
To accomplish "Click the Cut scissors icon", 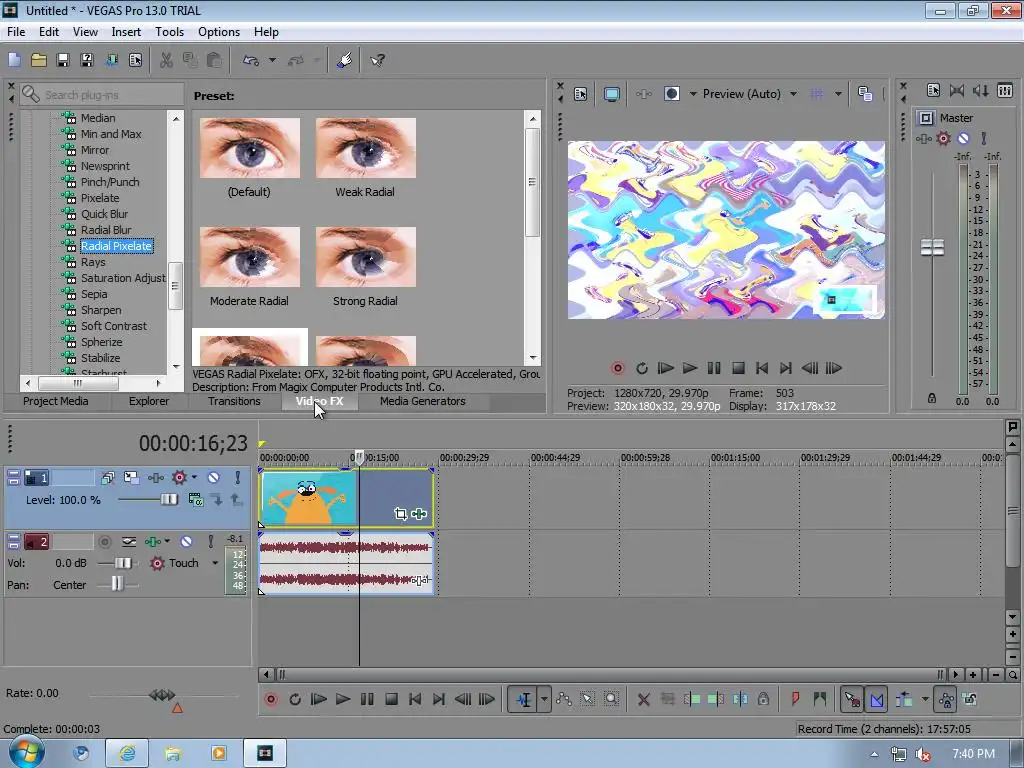I will tap(167, 60).
